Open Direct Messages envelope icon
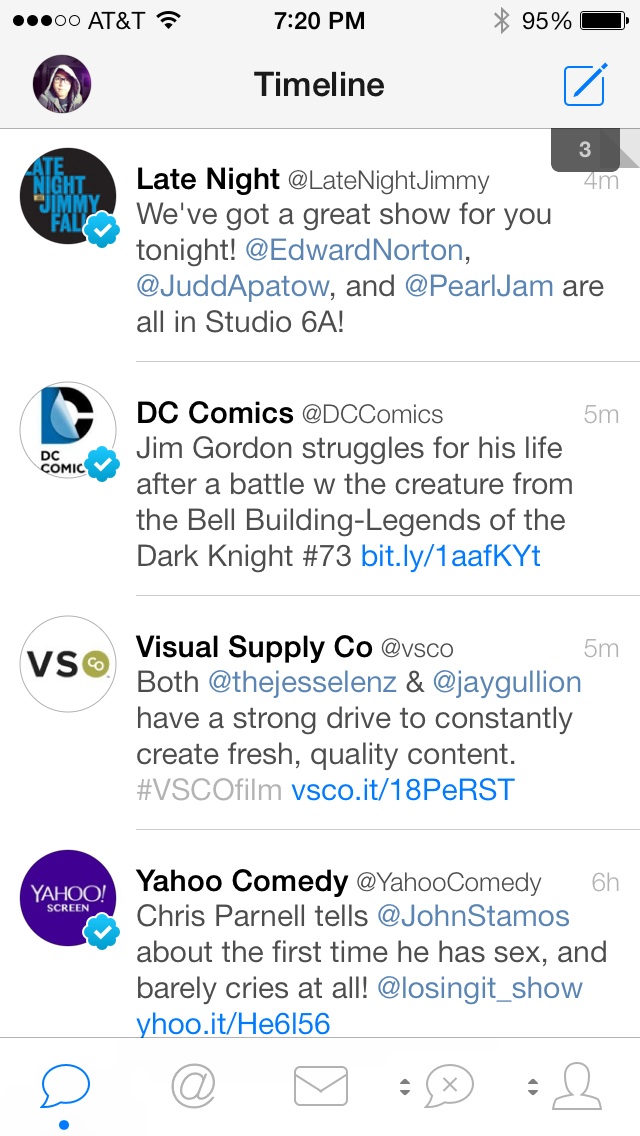 [320, 1085]
